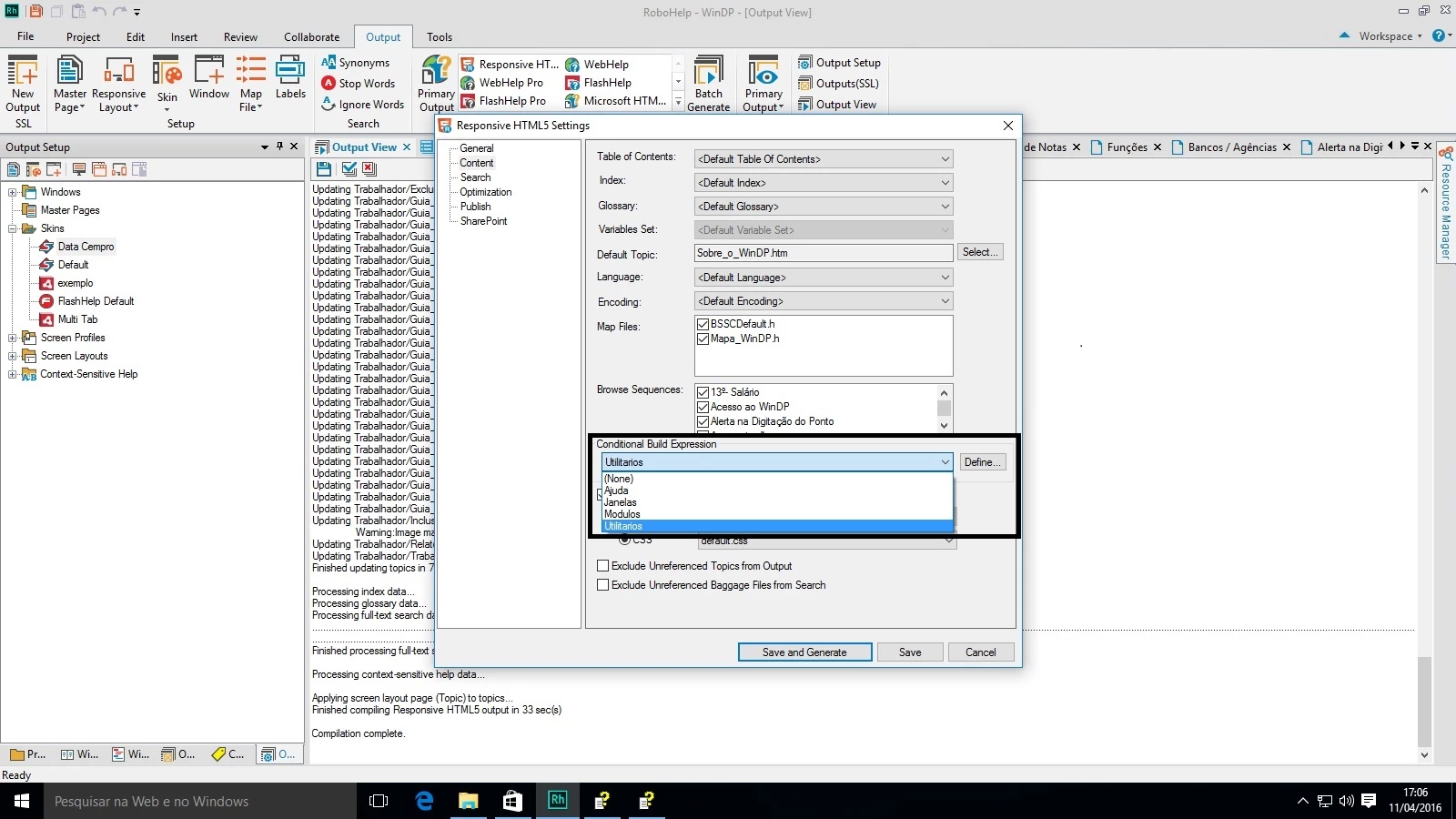
Task: Toggle the BSSCDefault.h map file checkbox
Action: 703,324
